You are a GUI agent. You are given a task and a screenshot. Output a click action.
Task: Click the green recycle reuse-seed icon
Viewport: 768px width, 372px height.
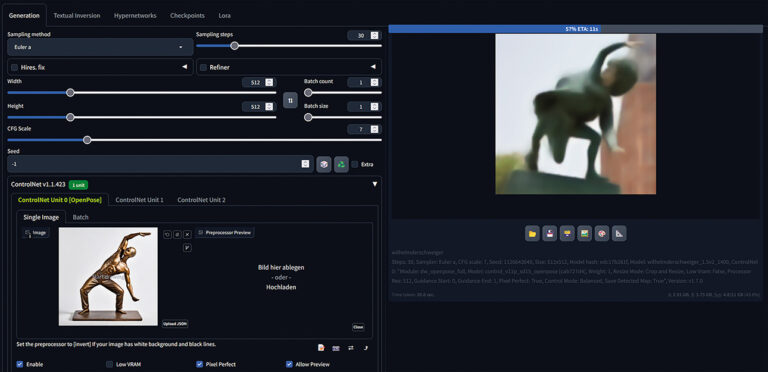(x=341, y=164)
